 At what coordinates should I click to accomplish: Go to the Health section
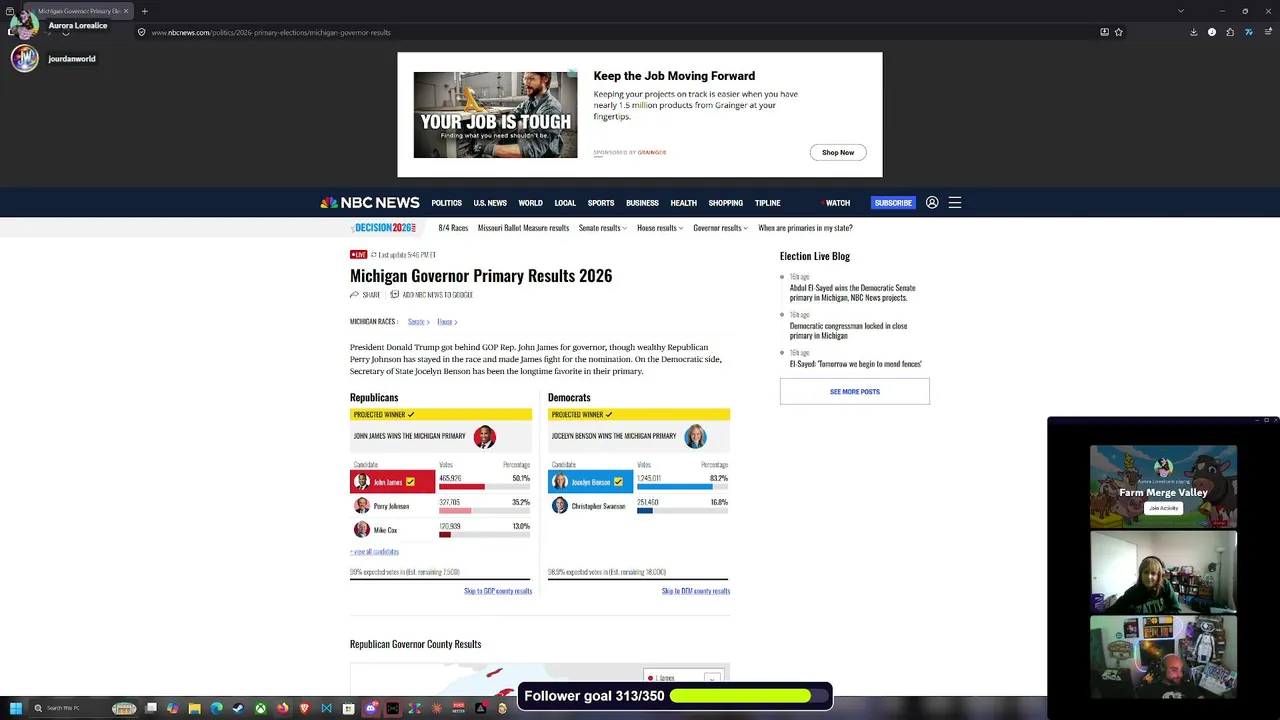click(683, 203)
